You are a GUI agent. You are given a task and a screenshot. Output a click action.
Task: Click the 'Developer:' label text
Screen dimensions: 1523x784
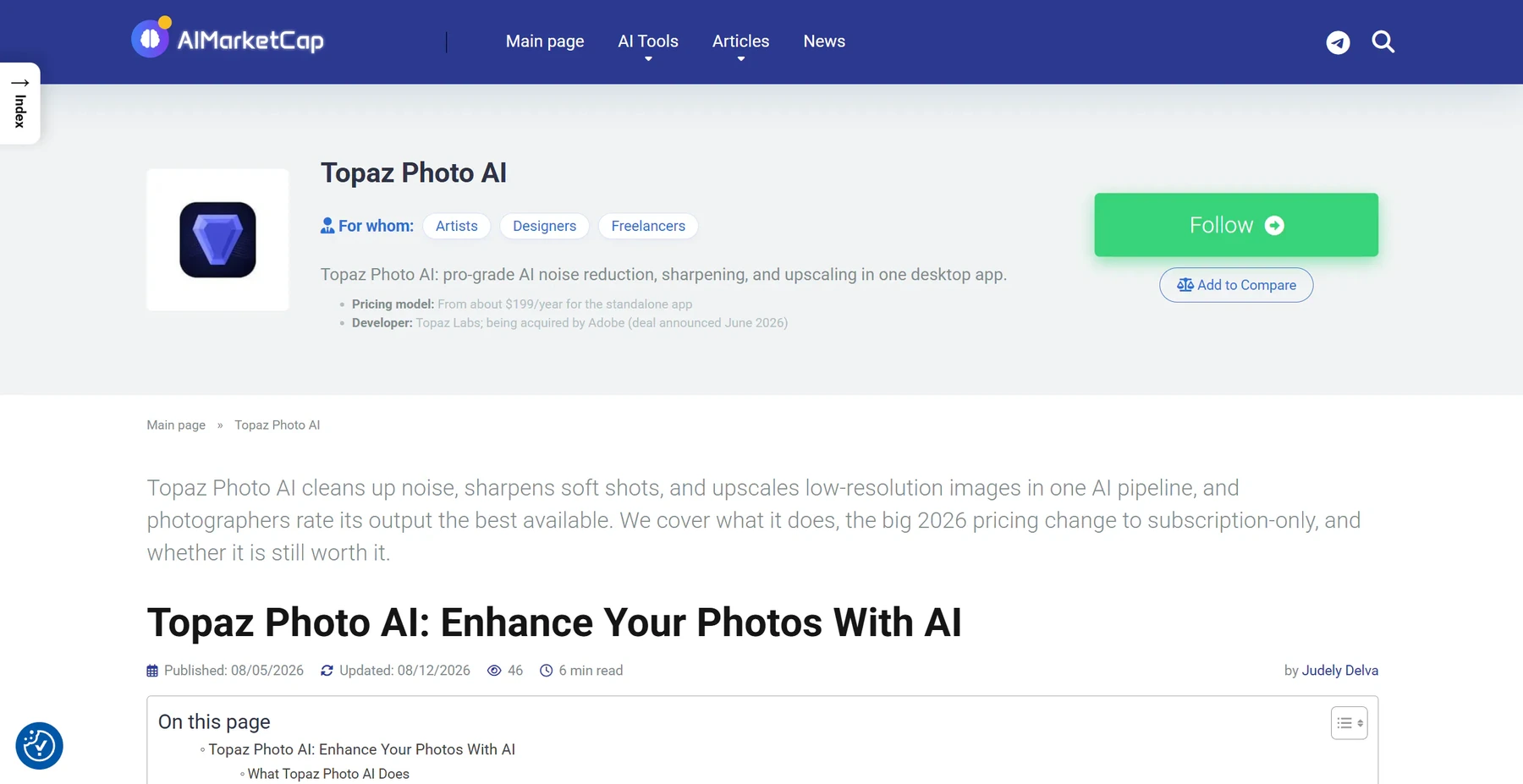[382, 322]
